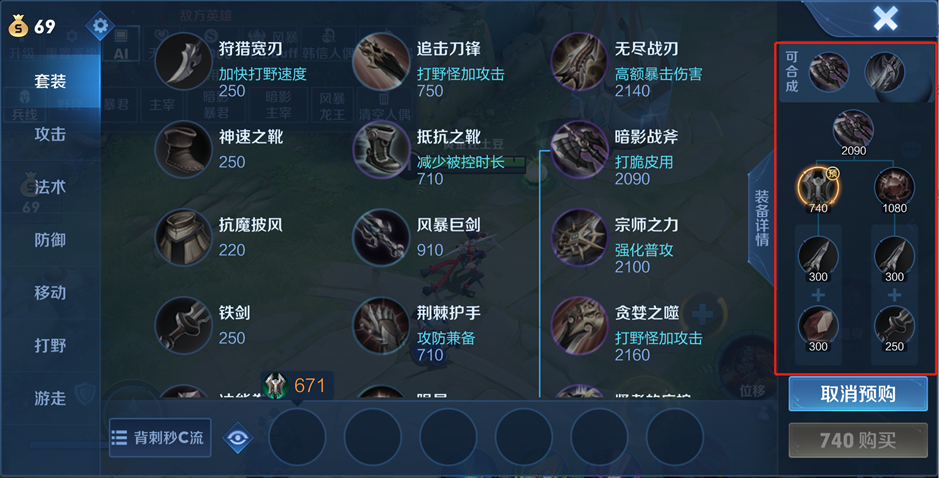
Task: Click the pre-purchased 740 component in recipe tree
Action: (818, 188)
